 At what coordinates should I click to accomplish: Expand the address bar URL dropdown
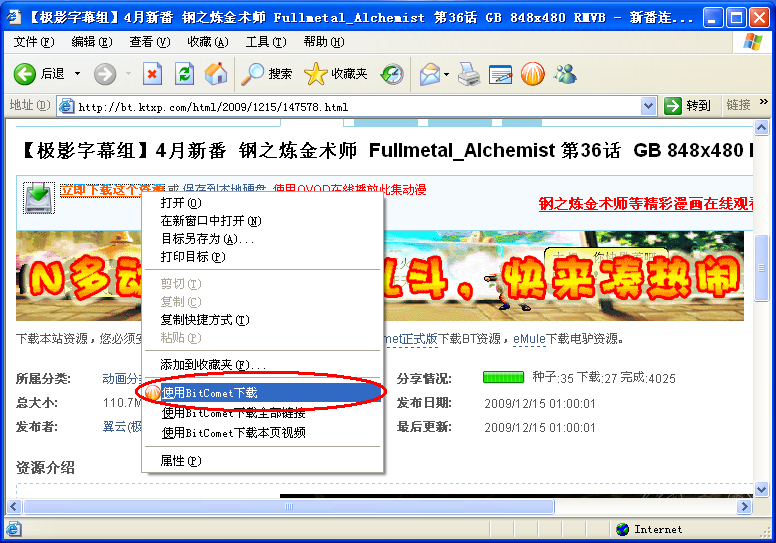tap(648, 105)
